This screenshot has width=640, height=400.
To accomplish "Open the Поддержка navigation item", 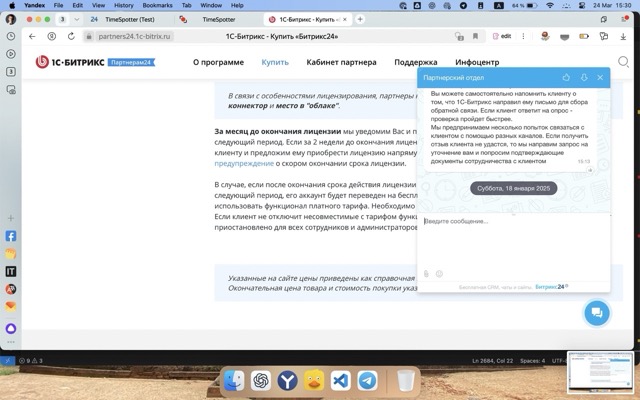I will [x=415, y=62].
